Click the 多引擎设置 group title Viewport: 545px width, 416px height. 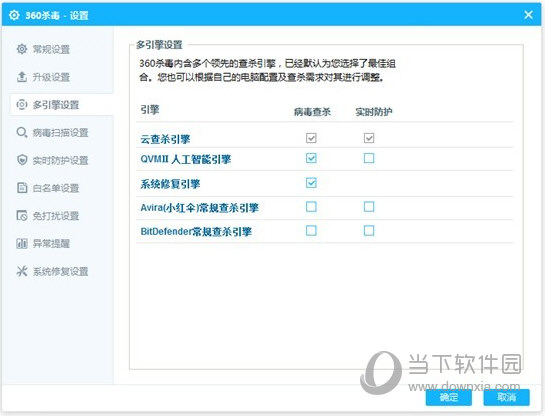point(159,45)
